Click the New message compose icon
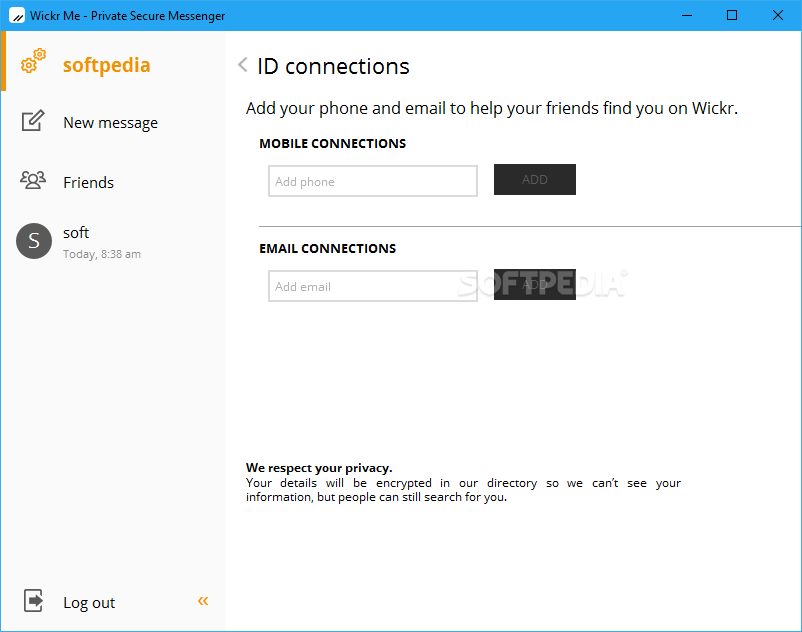 33,121
